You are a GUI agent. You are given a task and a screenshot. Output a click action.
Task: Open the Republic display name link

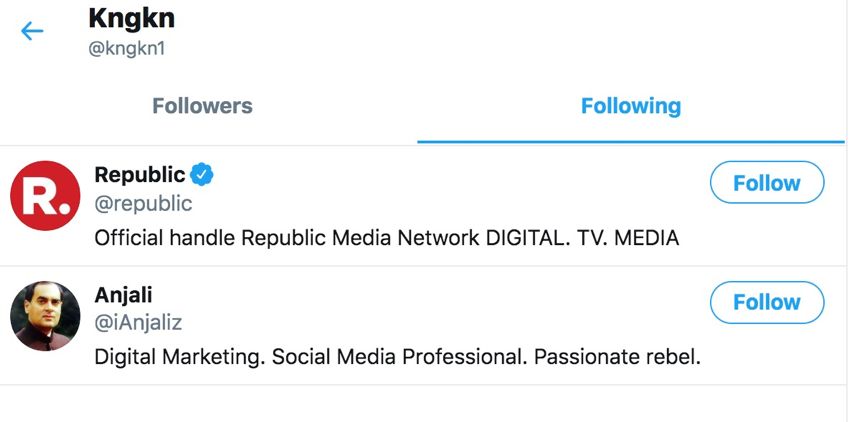click(140, 175)
